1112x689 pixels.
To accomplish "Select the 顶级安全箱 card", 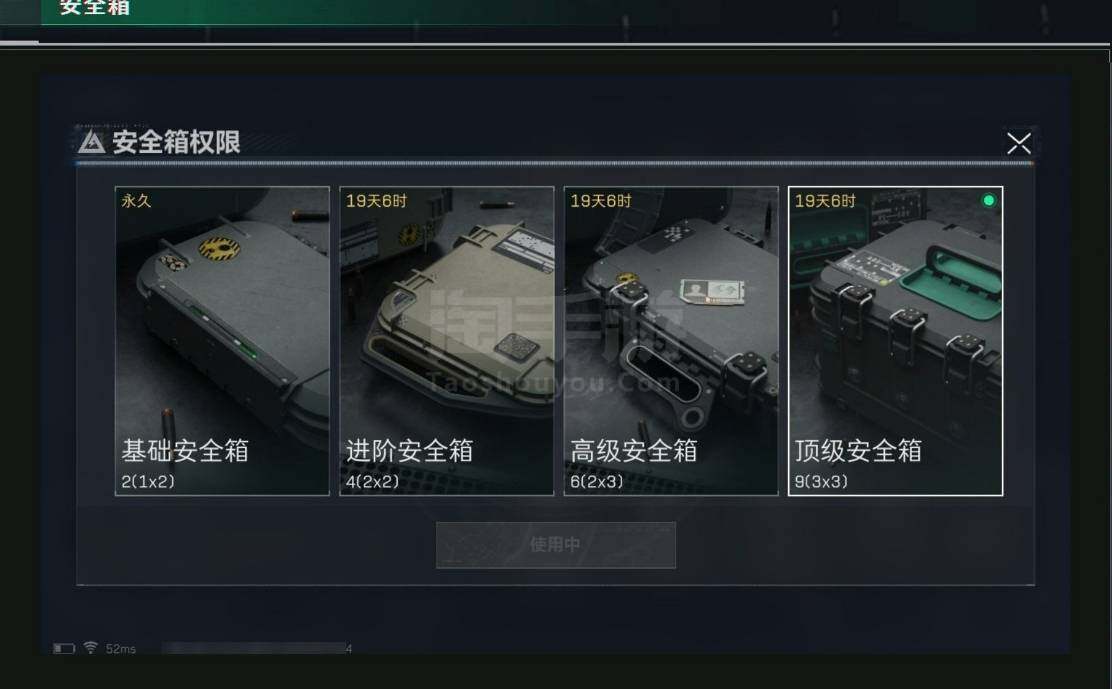I will point(895,341).
